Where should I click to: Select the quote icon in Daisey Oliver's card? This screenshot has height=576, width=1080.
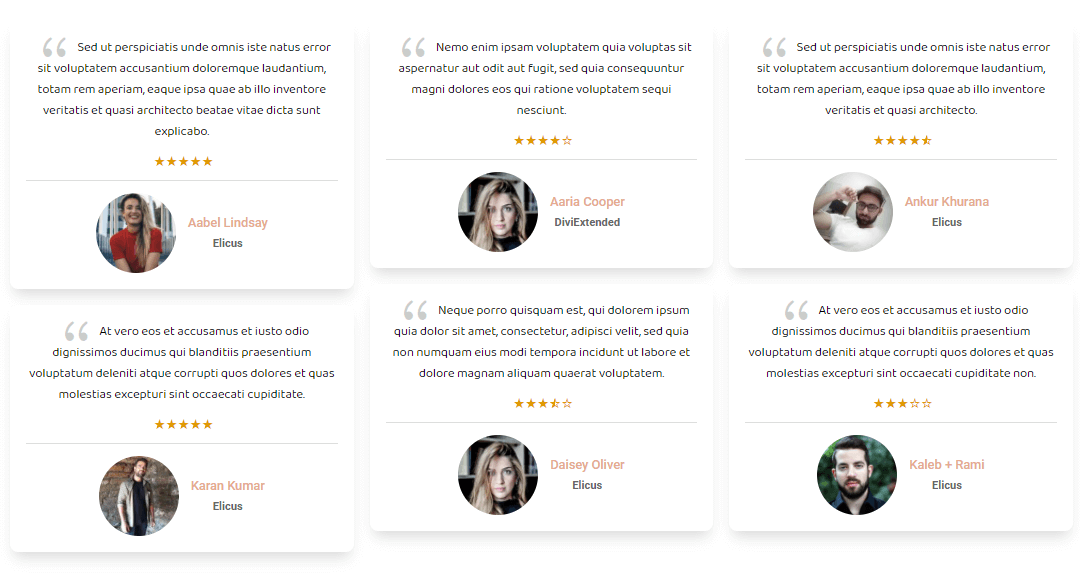click(x=415, y=311)
